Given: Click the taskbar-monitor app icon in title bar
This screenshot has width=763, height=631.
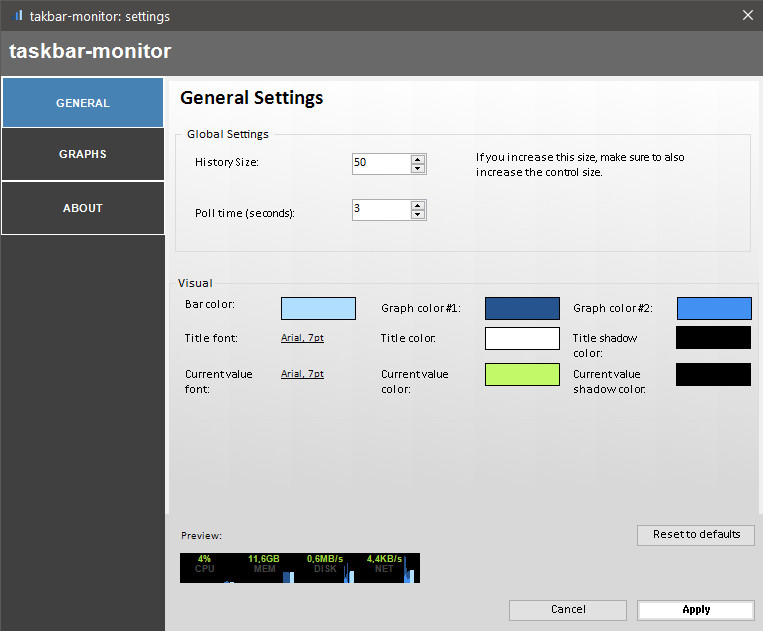Looking at the screenshot, I should coord(18,16).
